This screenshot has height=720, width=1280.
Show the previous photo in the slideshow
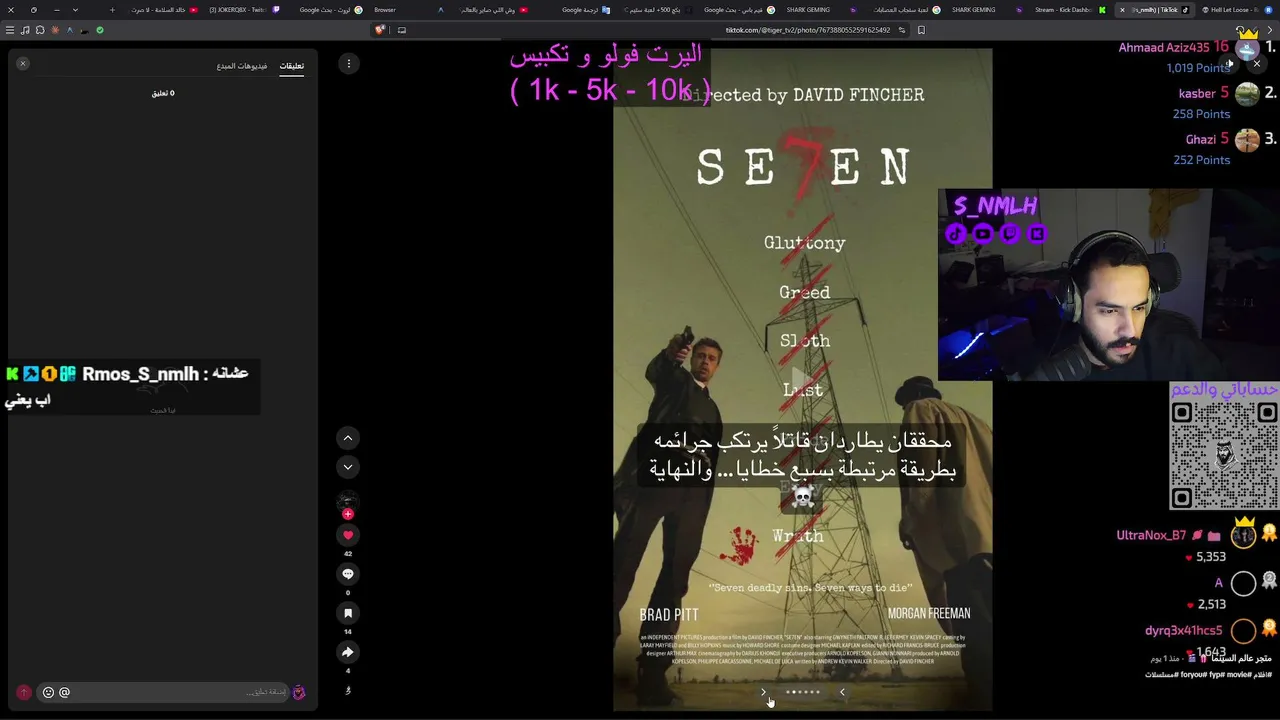tap(842, 692)
